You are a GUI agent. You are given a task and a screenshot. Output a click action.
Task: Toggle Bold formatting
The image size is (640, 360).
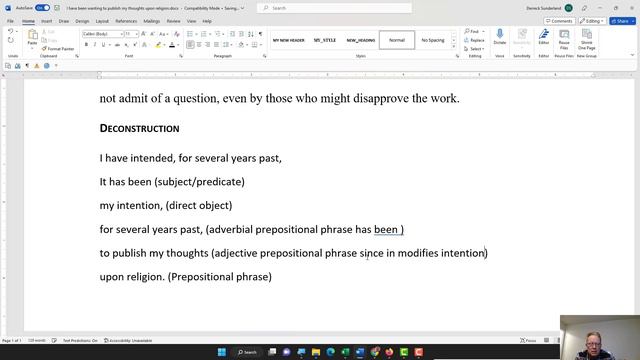86,44
